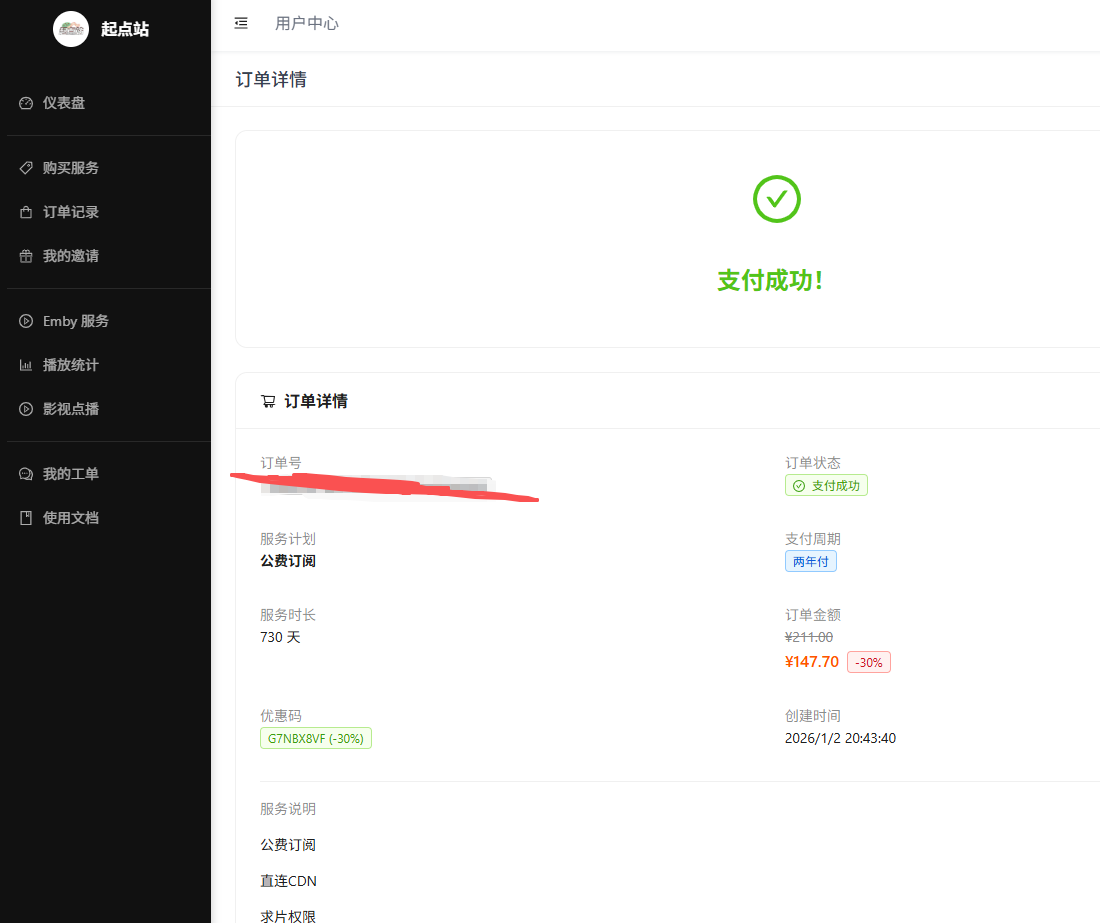The width and height of the screenshot is (1100, 923).
Task: Click the 我的工单 chat bubble icon
Action: click(x=26, y=474)
